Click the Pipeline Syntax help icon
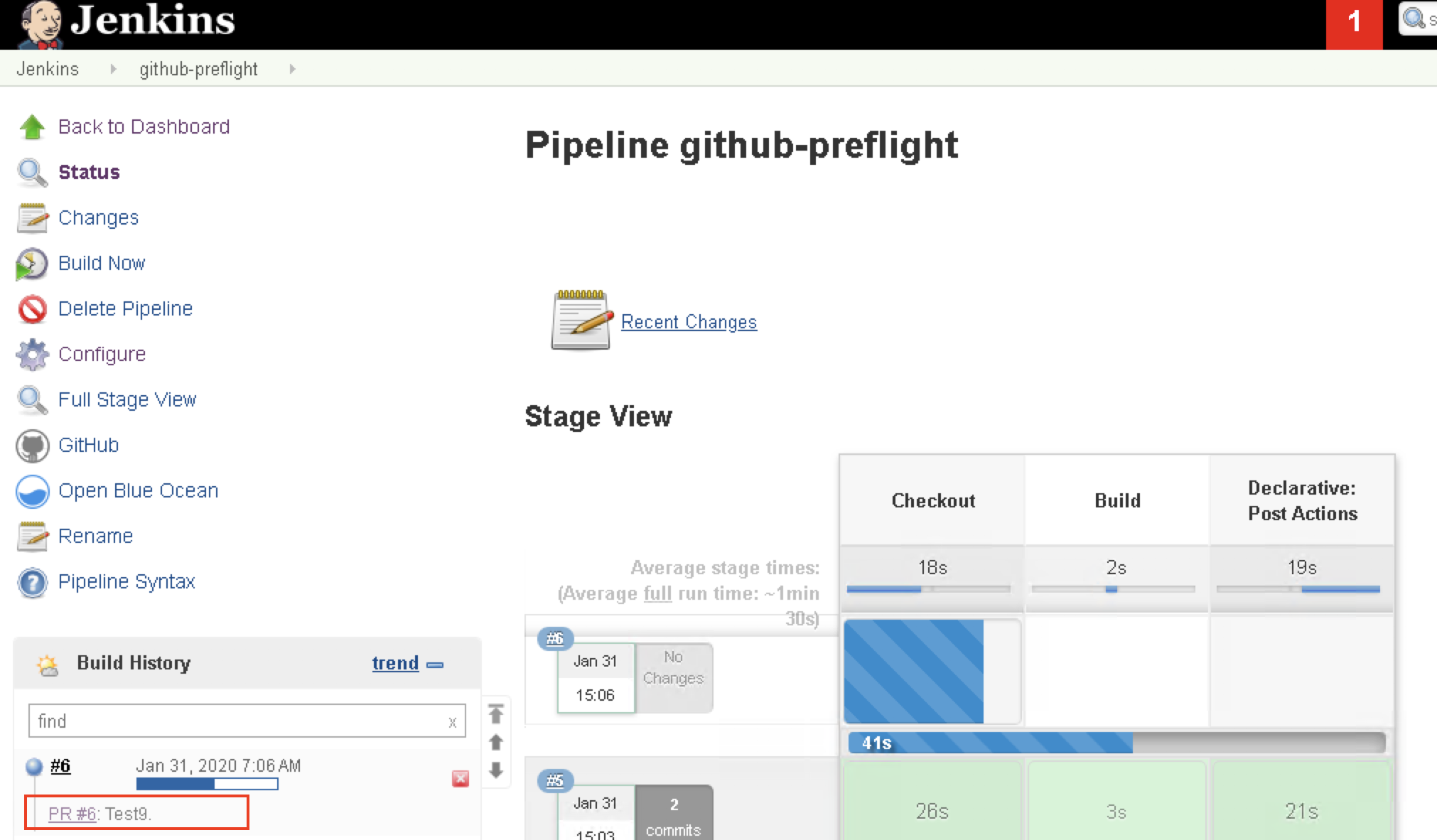Screen dimensions: 1437x840 [32, 583]
